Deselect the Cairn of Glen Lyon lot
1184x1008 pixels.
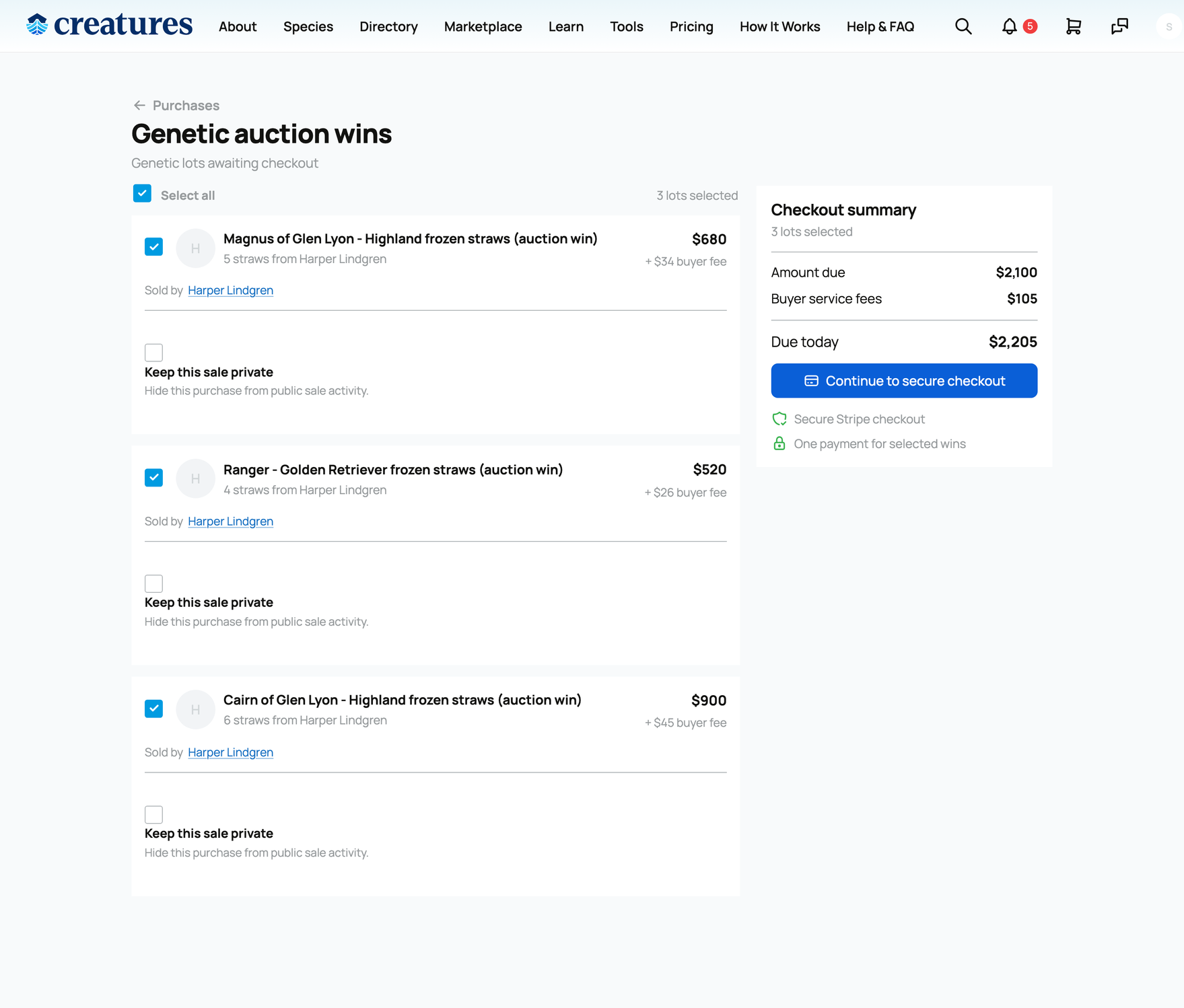pos(153,709)
